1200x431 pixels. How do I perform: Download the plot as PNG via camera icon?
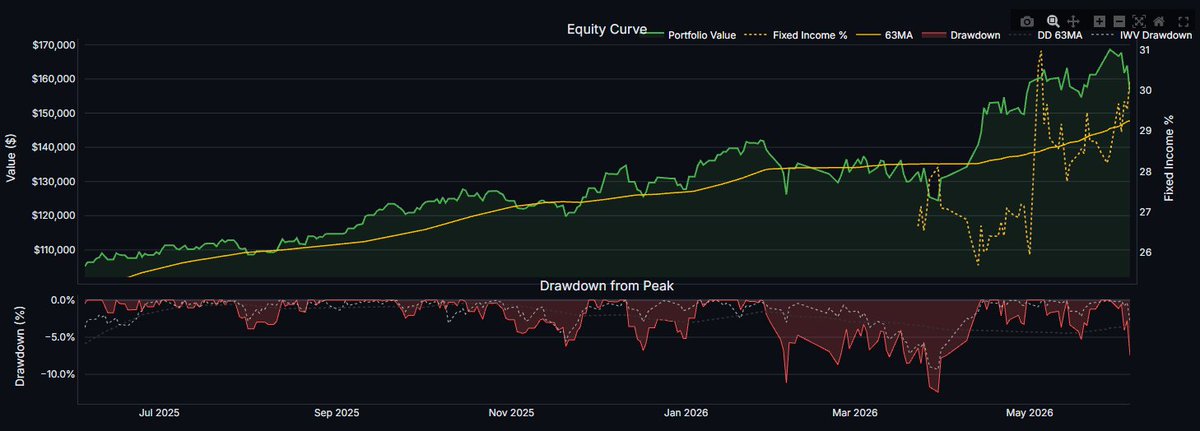[x=1028, y=21]
